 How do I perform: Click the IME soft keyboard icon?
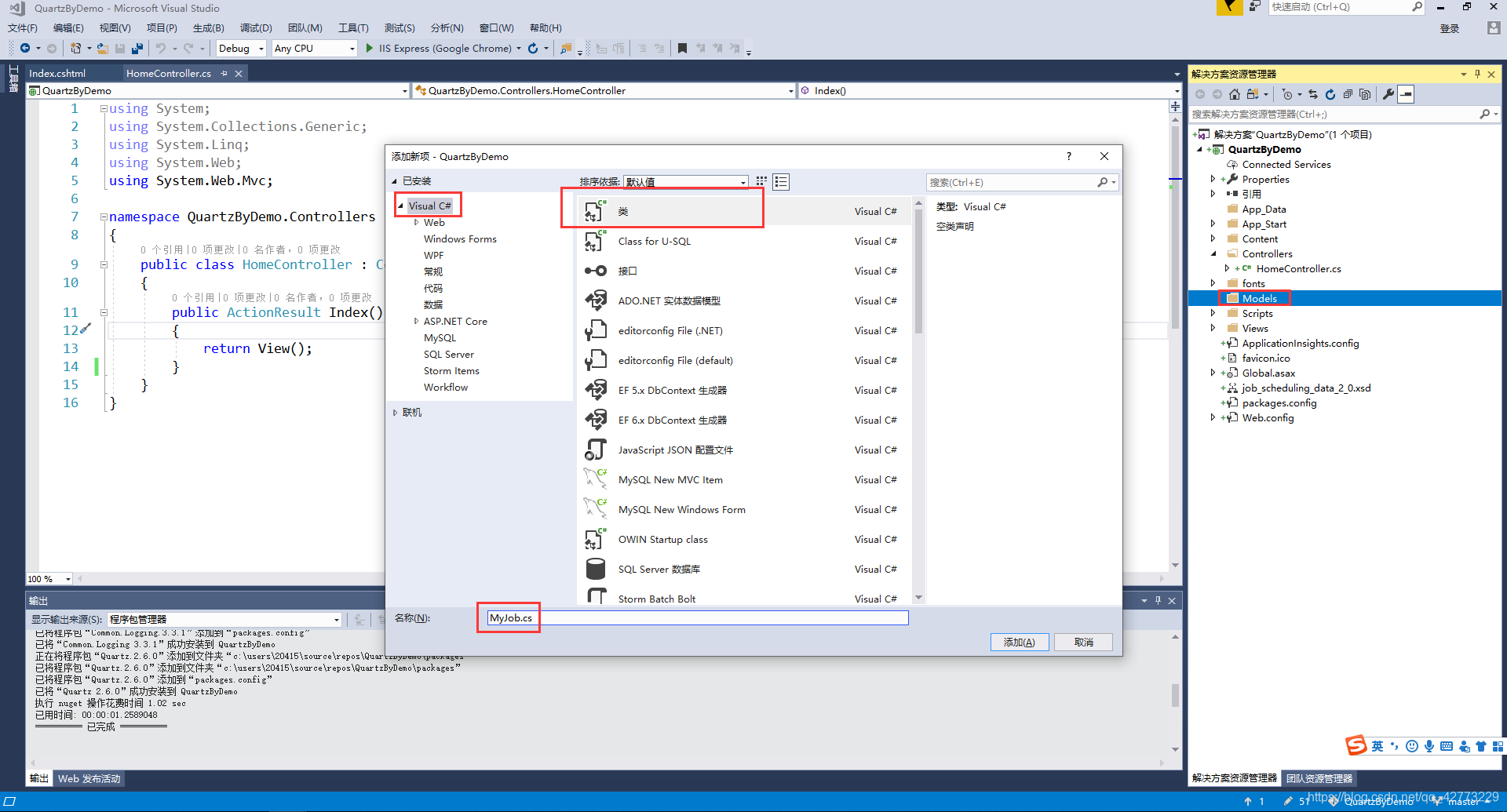click(x=1447, y=746)
